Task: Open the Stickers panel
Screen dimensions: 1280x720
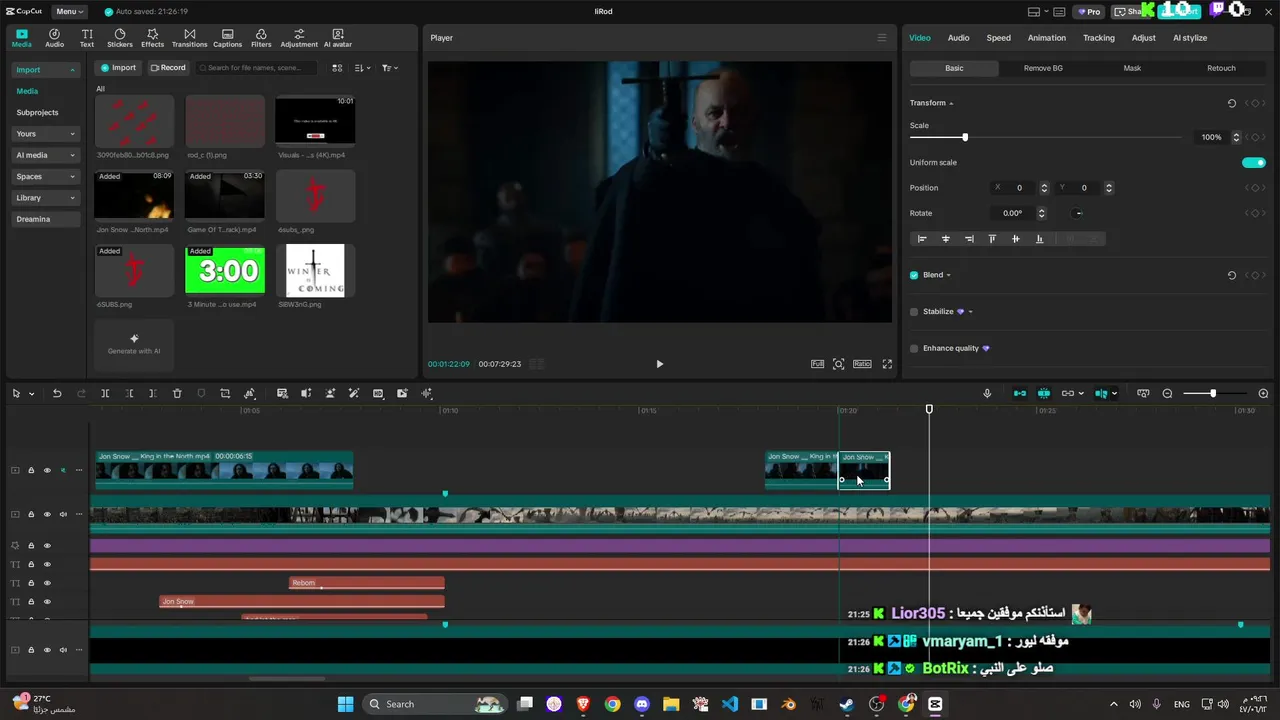Action: pos(120,38)
